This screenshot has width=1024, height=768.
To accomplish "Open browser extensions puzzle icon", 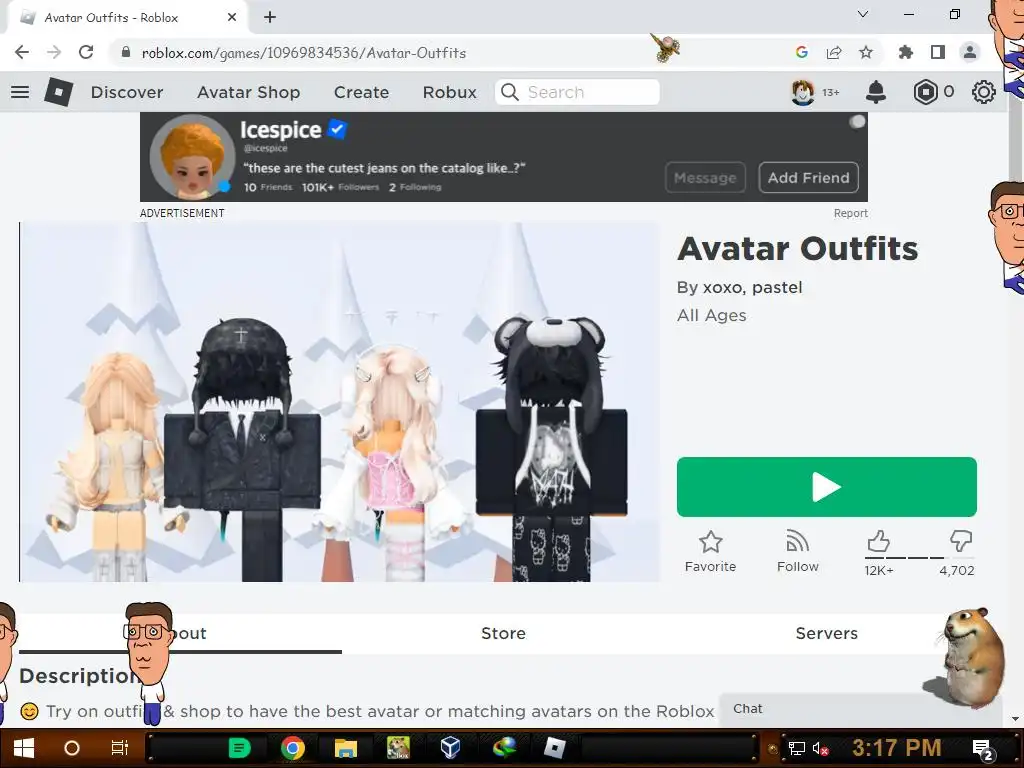I will pos(906,52).
